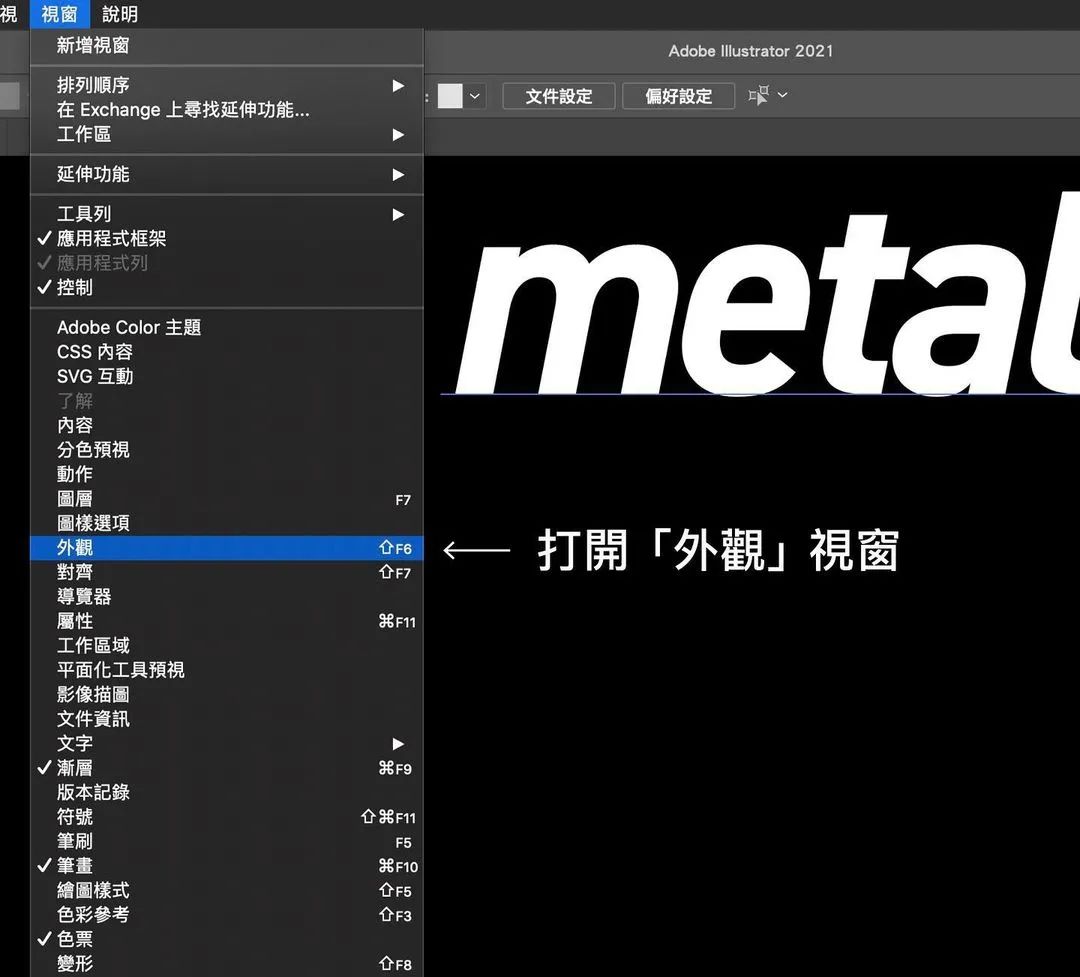
Task: Open dropdown arrow beside white swatch
Action: [475, 96]
